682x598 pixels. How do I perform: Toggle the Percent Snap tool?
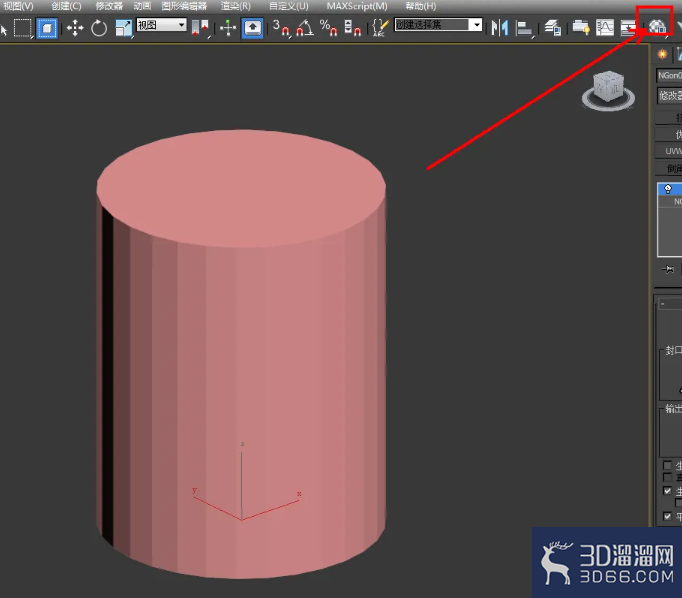328,28
